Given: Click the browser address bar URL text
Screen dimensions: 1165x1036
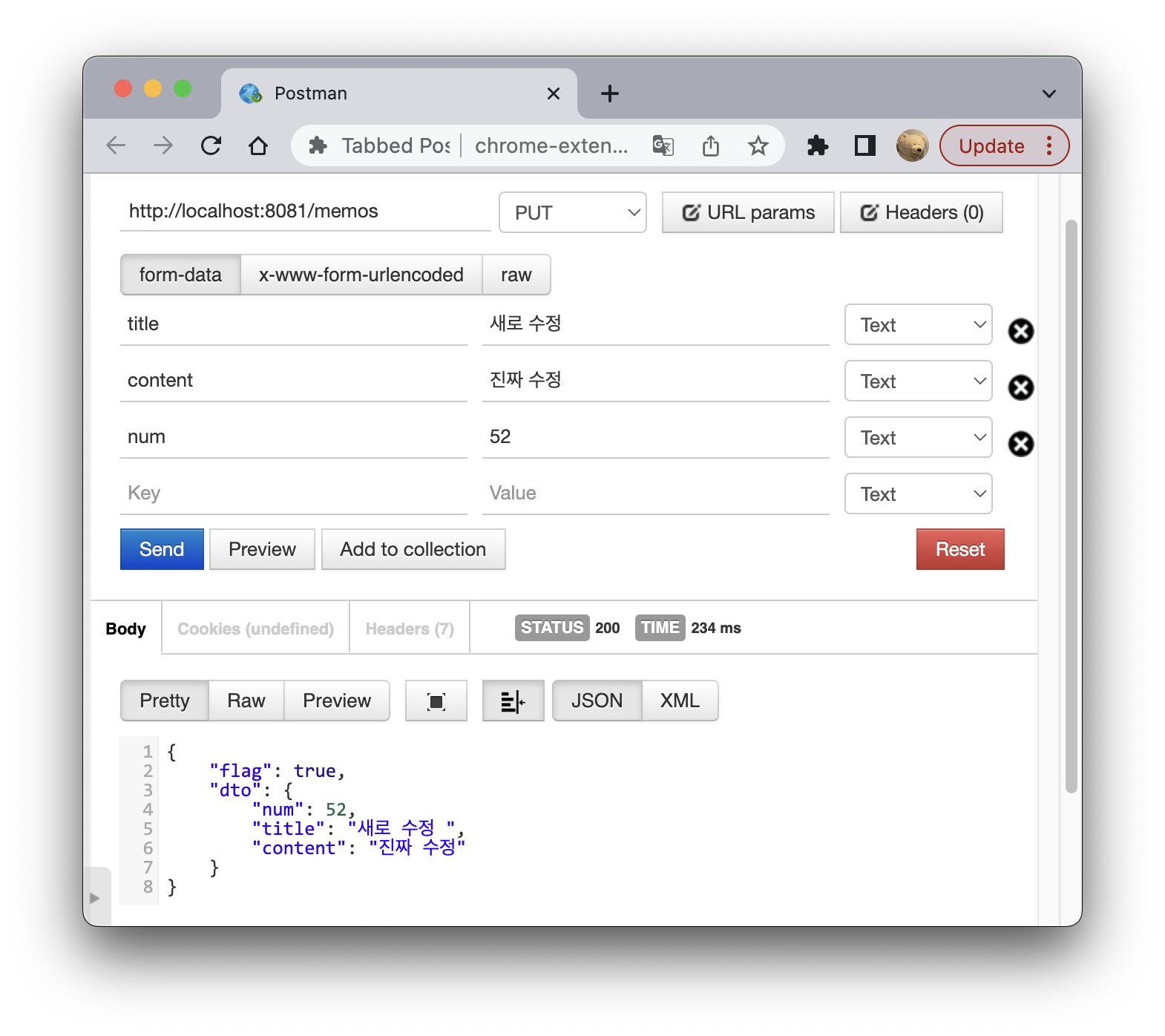Looking at the screenshot, I should point(551,145).
